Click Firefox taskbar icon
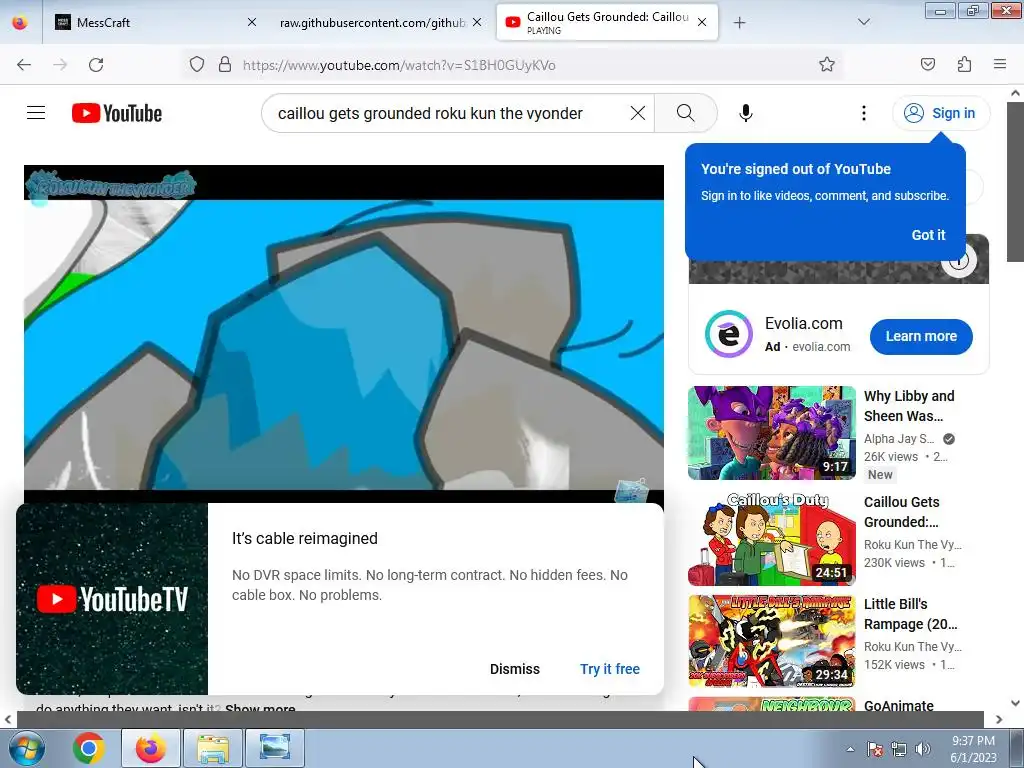The height and width of the screenshot is (768, 1024). (x=151, y=748)
